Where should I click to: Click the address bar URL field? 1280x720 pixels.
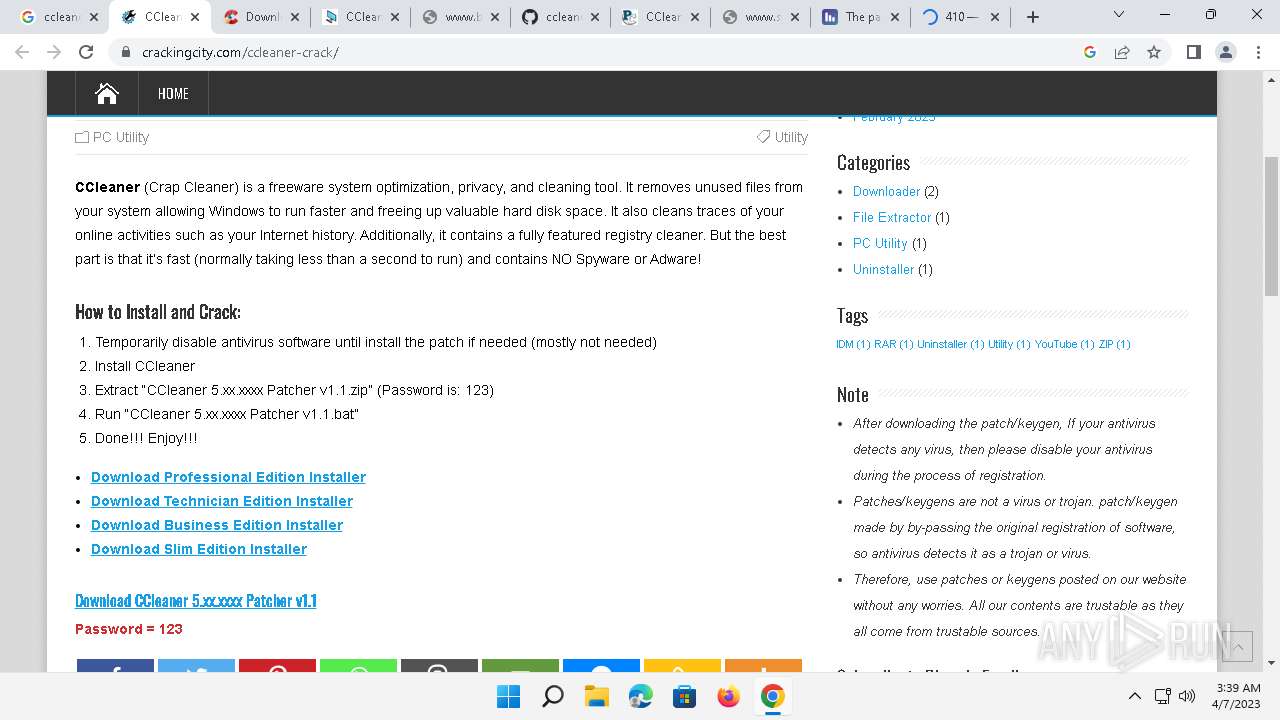tap(600, 52)
